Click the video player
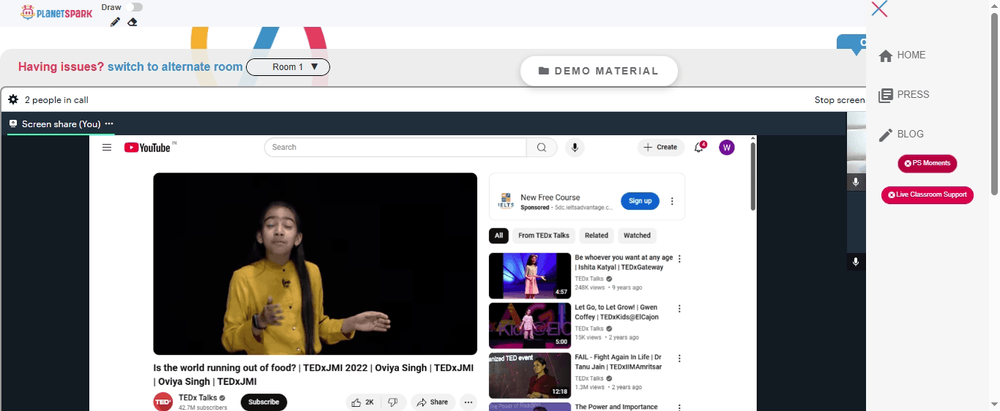Screen dimensions: 1000x411 [x=315, y=264]
